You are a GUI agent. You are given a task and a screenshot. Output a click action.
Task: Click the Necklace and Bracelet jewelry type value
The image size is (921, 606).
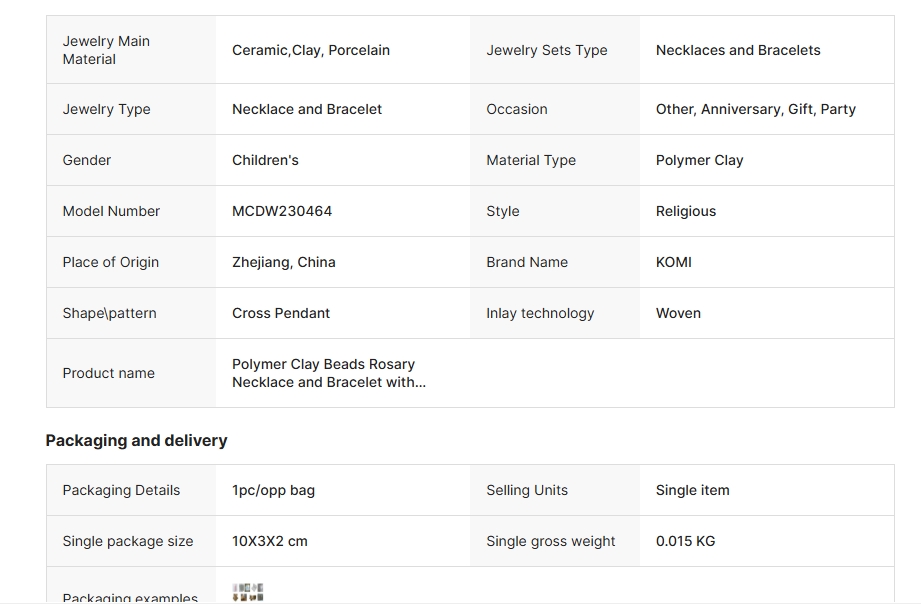[307, 109]
